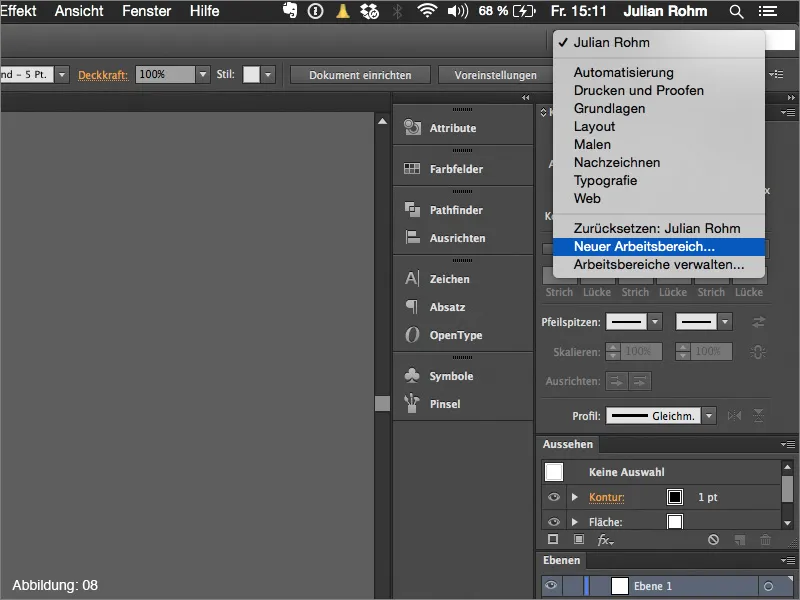Image resolution: width=800 pixels, height=600 pixels.
Task: Open the Stil style dropdown
Action: pyautogui.click(x=268, y=74)
